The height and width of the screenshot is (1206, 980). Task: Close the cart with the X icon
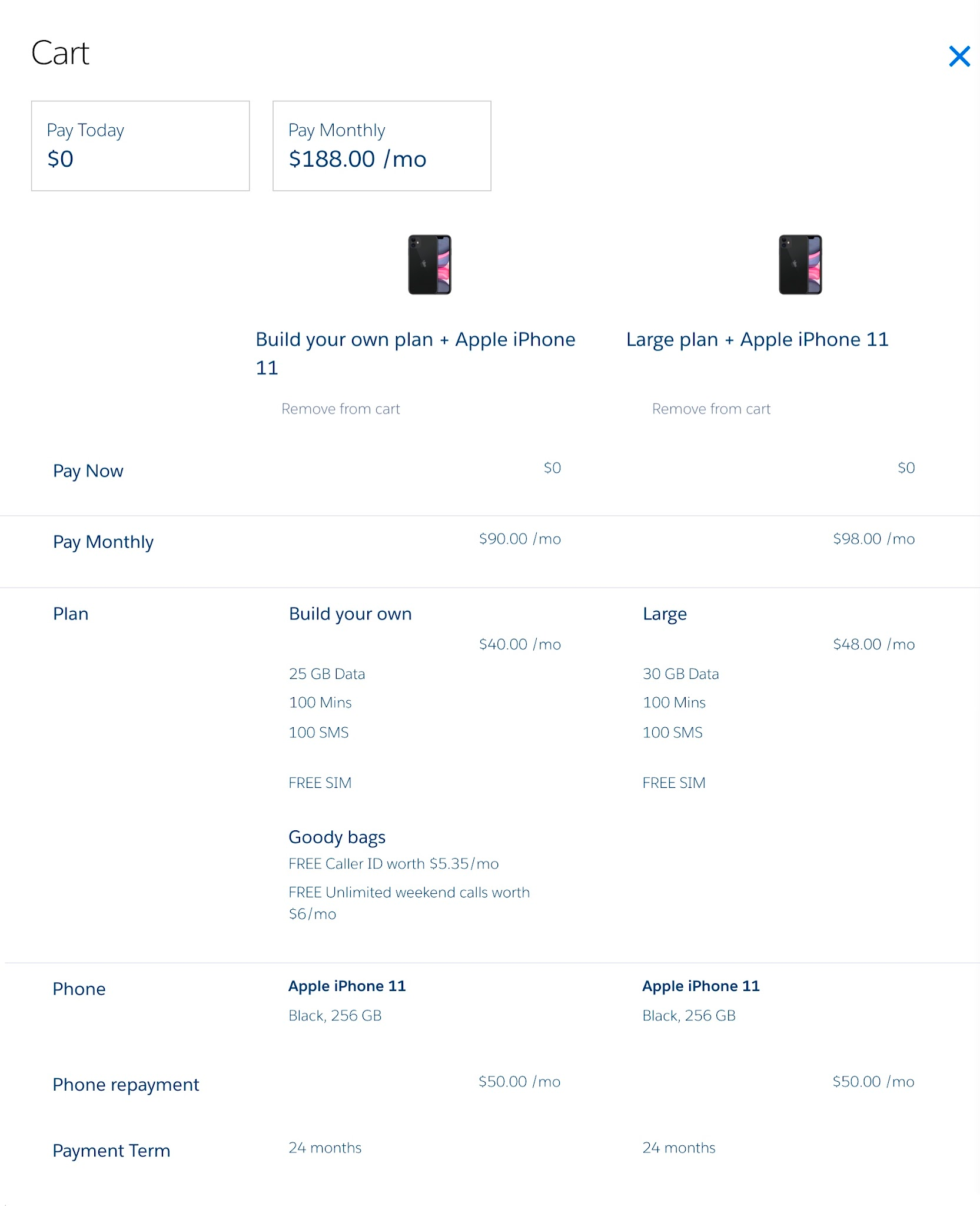(959, 57)
